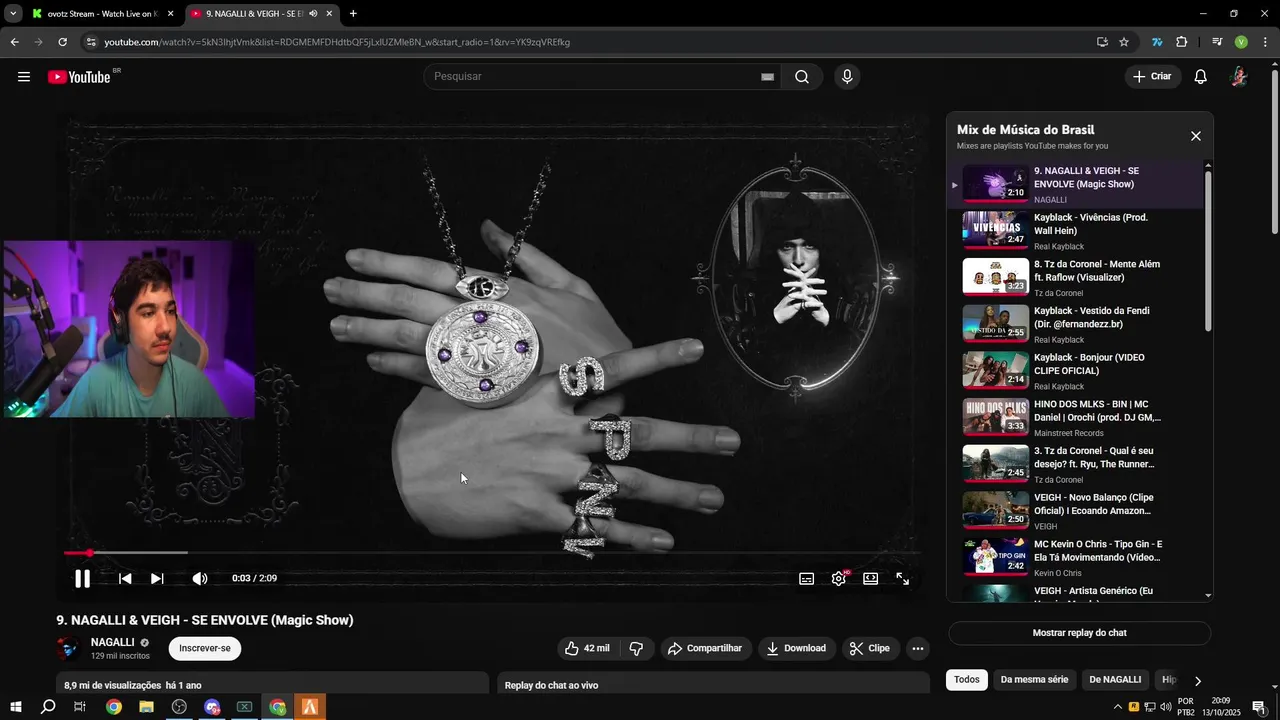The image size is (1280, 720).
Task: Click the Compartilhar button
Action: click(x=705, y=648)
